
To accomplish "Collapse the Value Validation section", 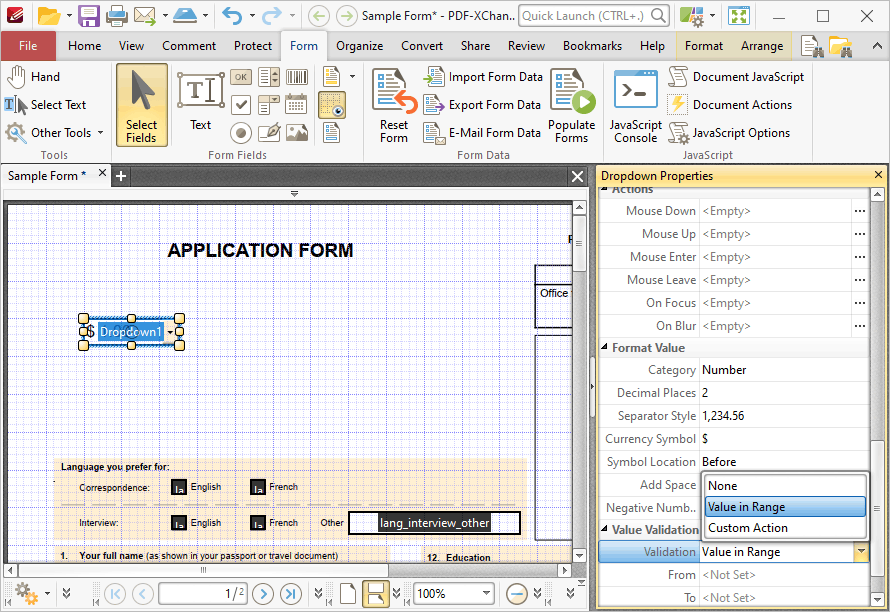I will click(x=604, y=529).
